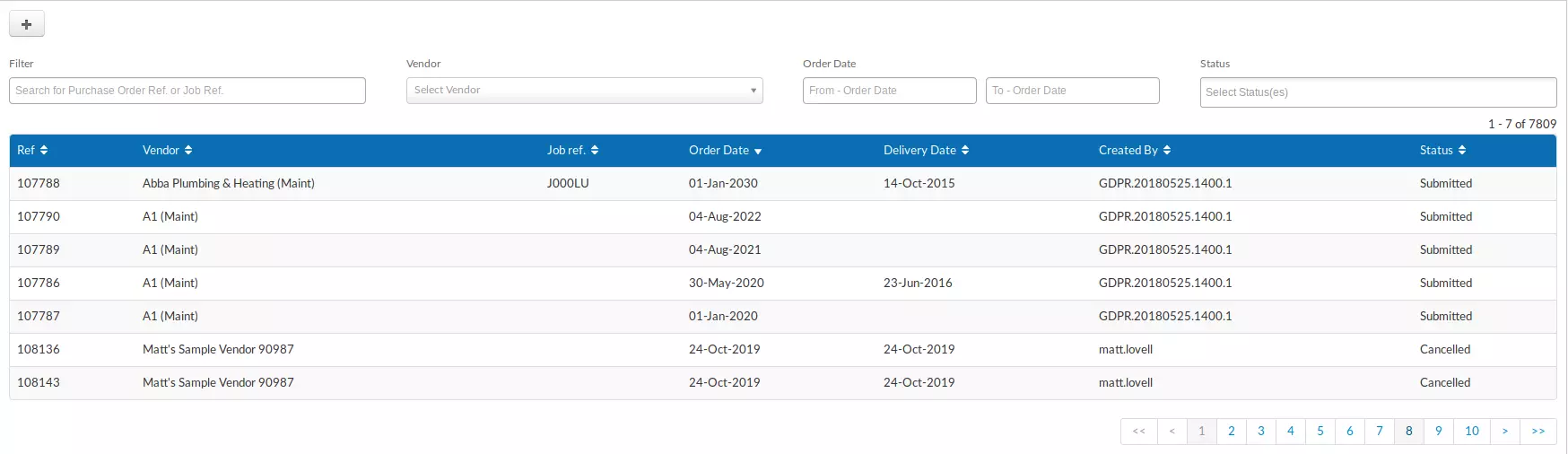Go to next page using > button

[x=1505, y=432]
